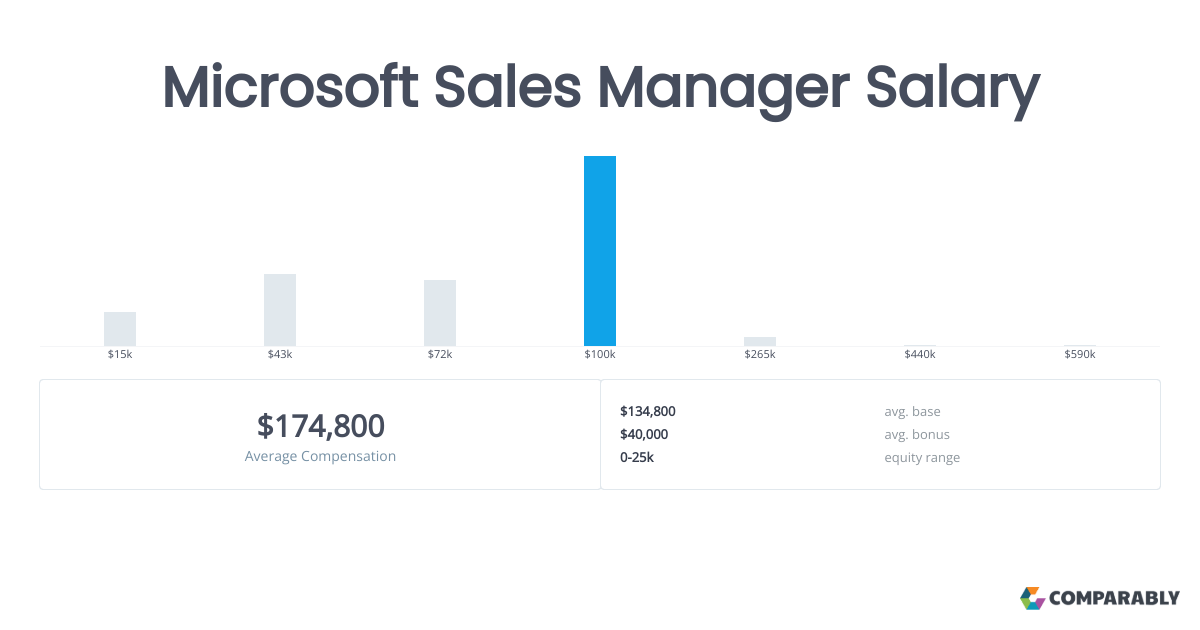1200x630 pixels.
Task: Click the $15k axis label
Action: [120, 355]
